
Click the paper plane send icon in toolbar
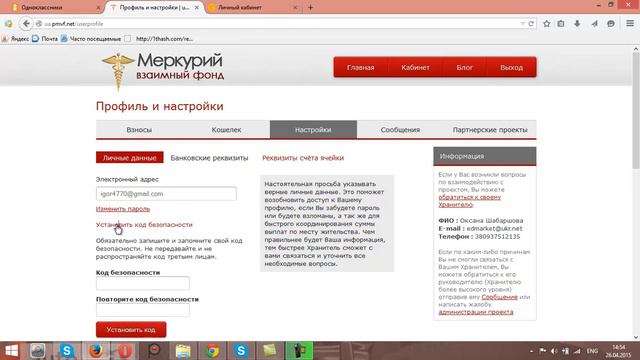[x=594, y=24]
